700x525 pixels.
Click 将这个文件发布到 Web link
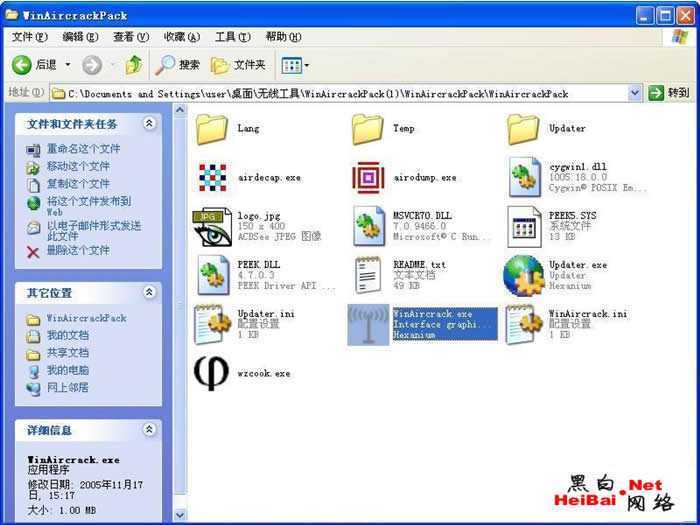coord(89,205)
